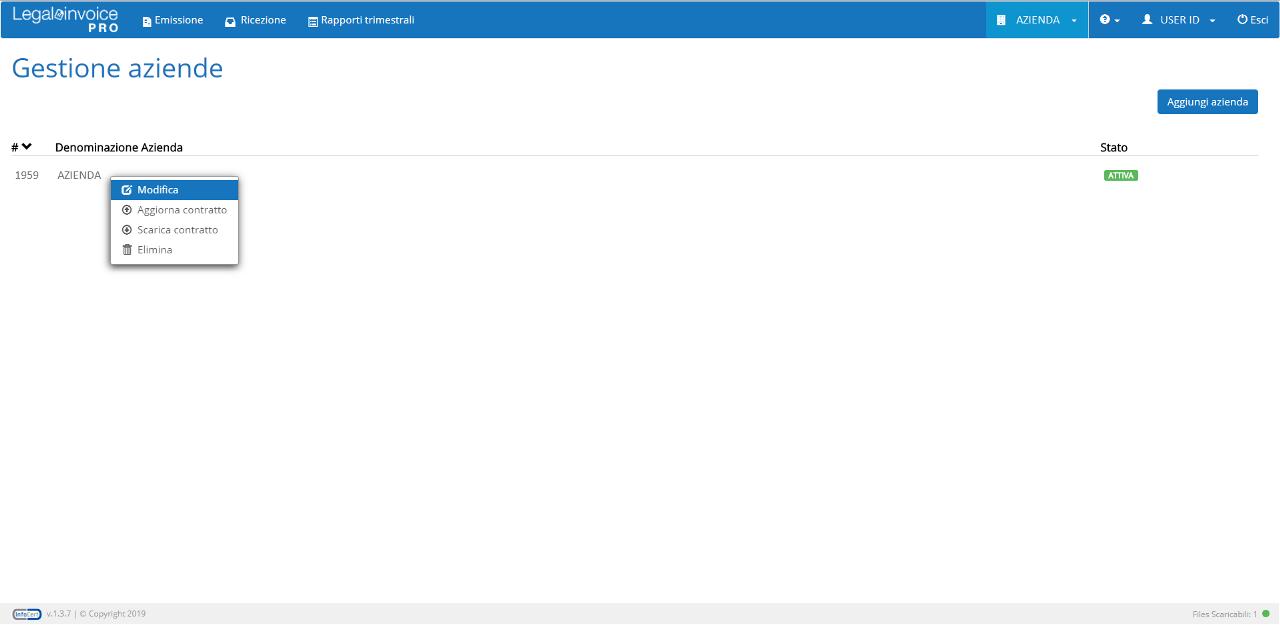Expand the AZIENDA company dropdown
1280x625 pixels.
point(1037,20)
